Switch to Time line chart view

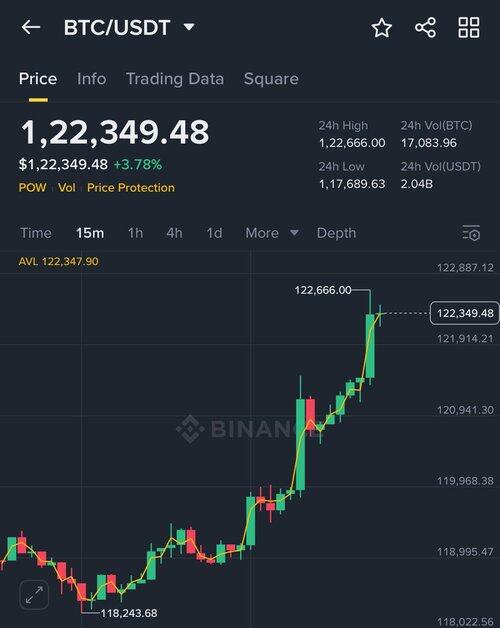tap(36, 233)
